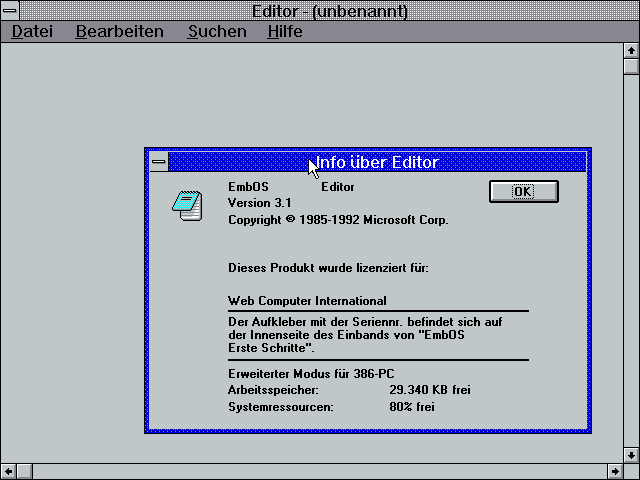
Task: Open the info dialog's control menu box
Action: (159, 162)
